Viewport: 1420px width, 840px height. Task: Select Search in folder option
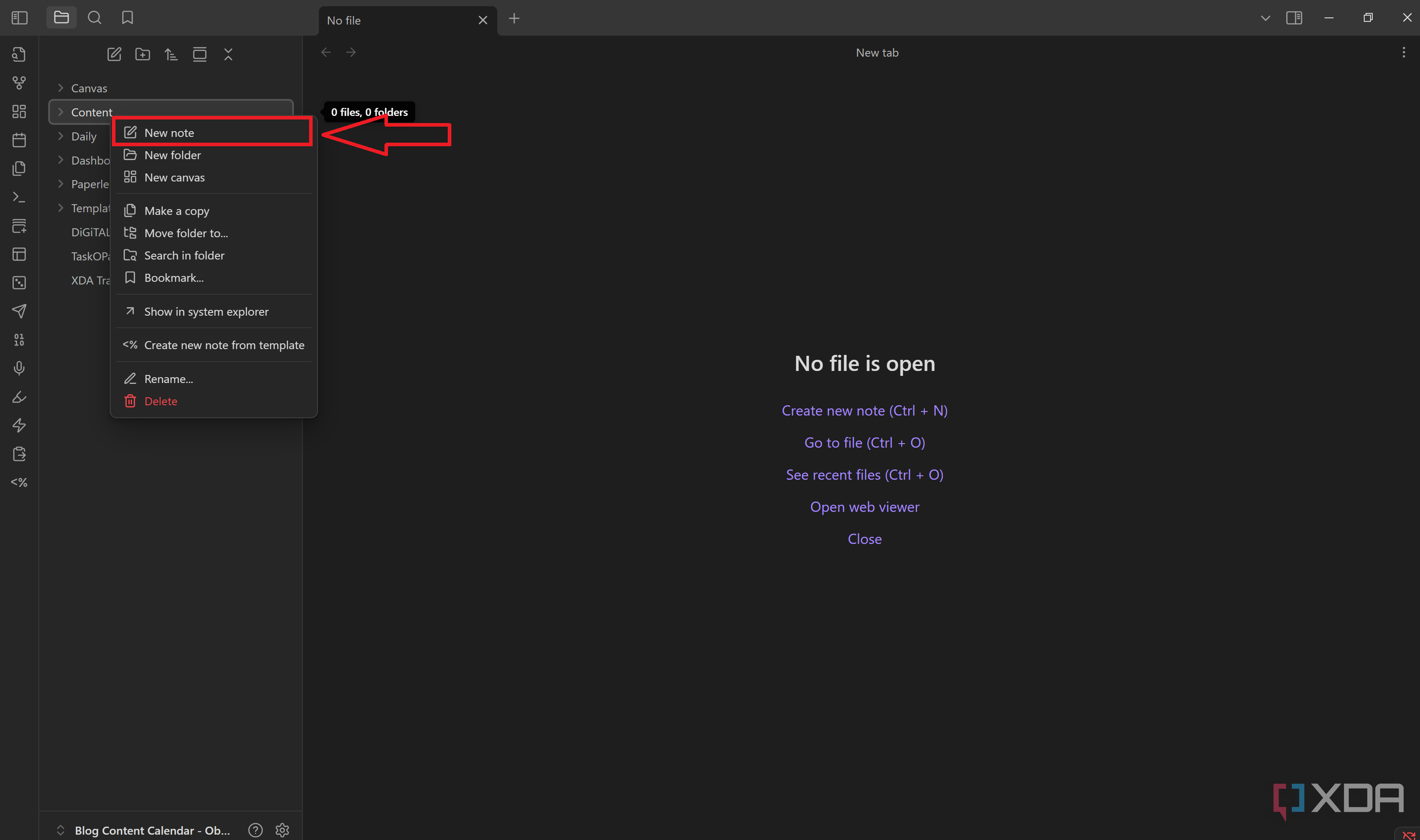214,255
